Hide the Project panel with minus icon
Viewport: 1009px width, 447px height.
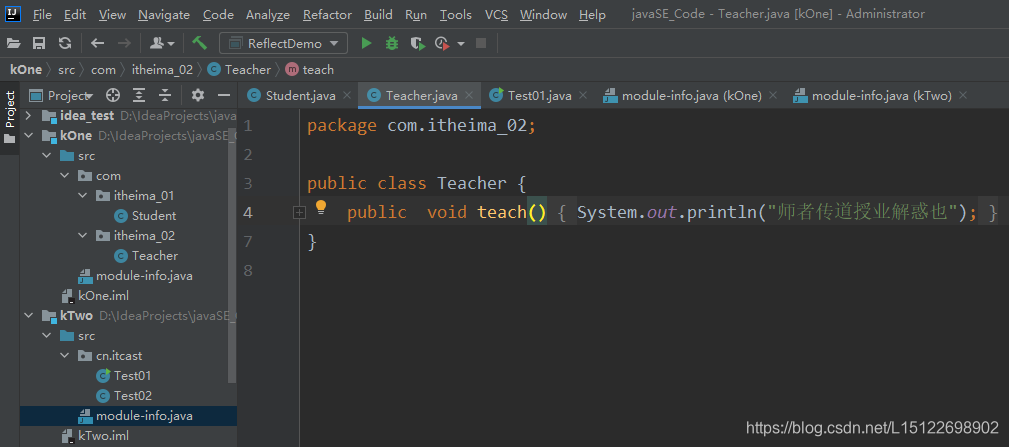pyautogui.click(x=224, y=96)
